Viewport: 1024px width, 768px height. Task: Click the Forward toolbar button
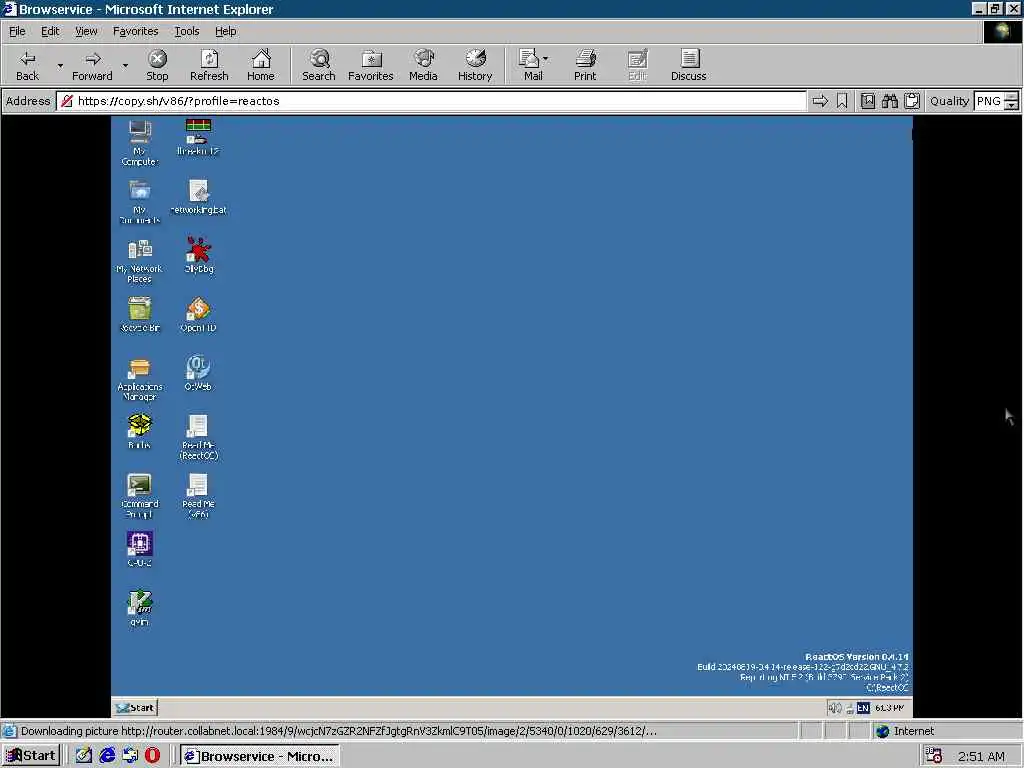(92, 65)
